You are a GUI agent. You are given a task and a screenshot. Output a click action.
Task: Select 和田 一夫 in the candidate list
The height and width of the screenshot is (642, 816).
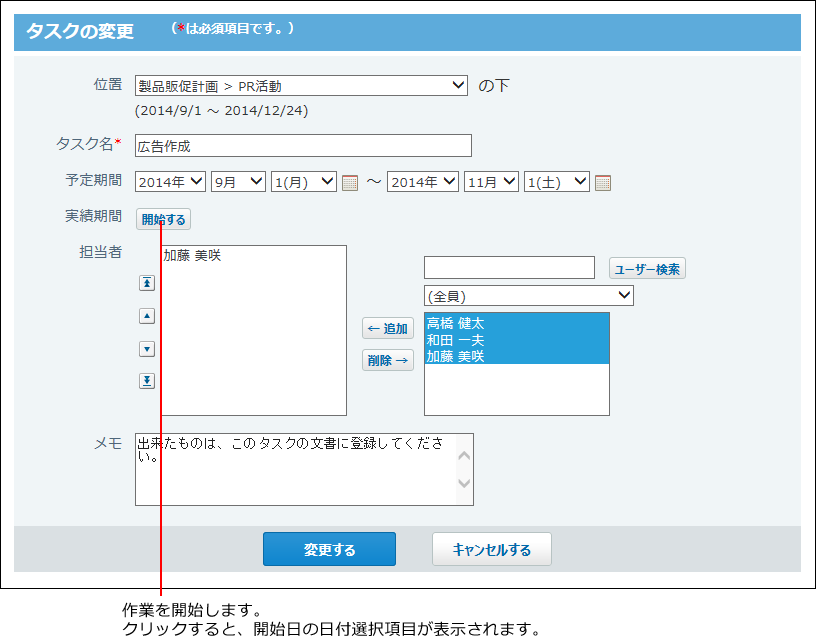[x=517, y=340]
